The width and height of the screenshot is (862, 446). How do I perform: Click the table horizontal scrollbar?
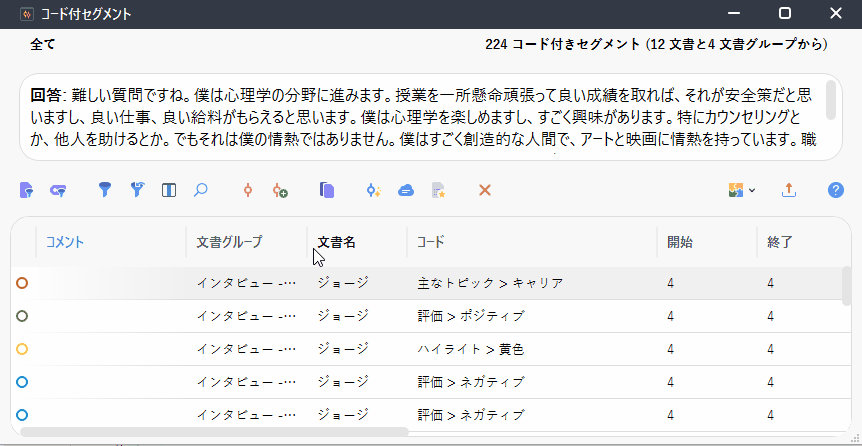pyautogui.click(x=214, y=432)
